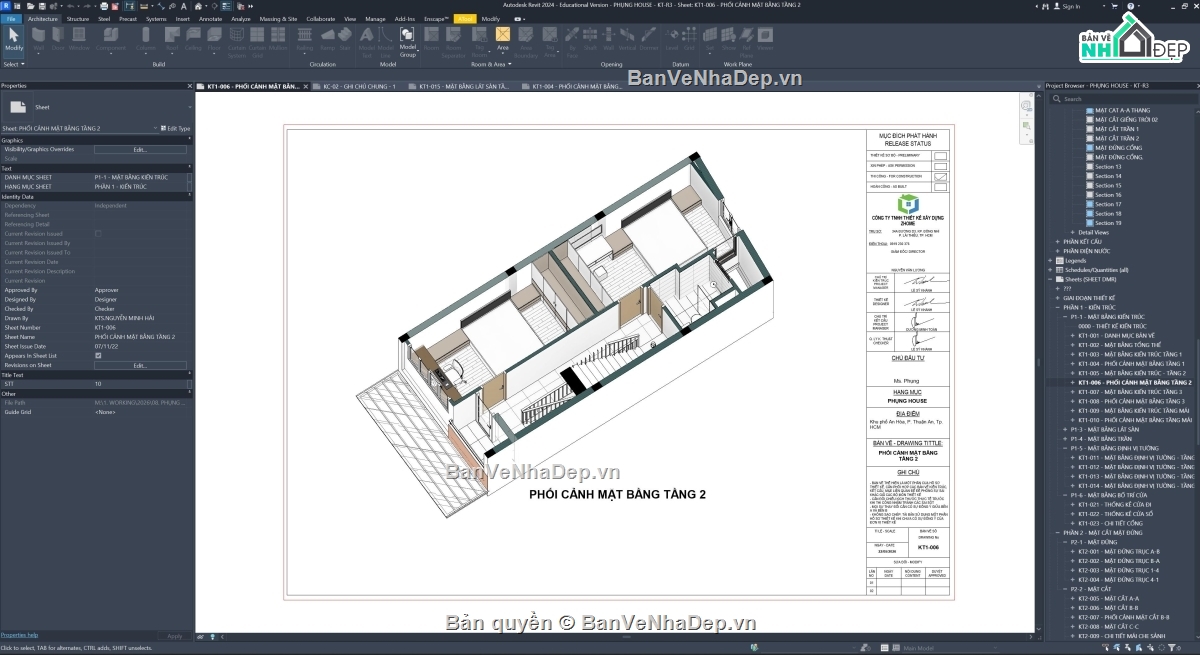
Task: Click the Sheet Name value field
Action: (140, 337)
